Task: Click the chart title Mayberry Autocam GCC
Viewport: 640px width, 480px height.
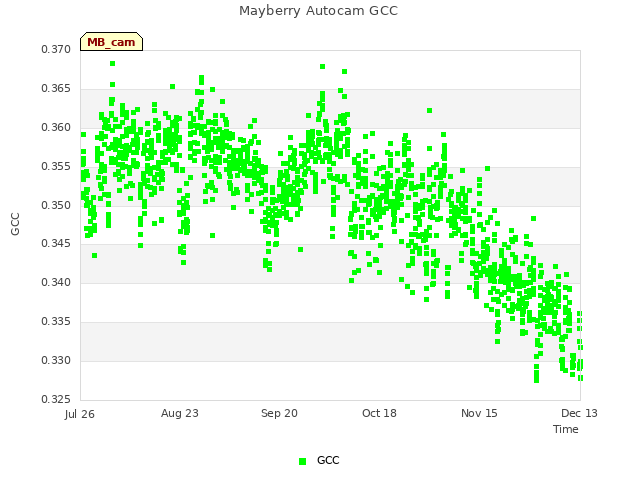Action: (318, 11)
